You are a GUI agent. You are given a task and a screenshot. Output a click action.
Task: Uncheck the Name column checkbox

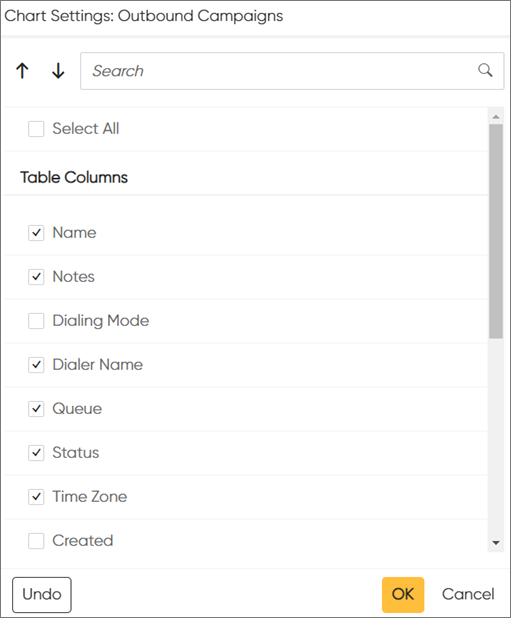click(x=36, y=233)
